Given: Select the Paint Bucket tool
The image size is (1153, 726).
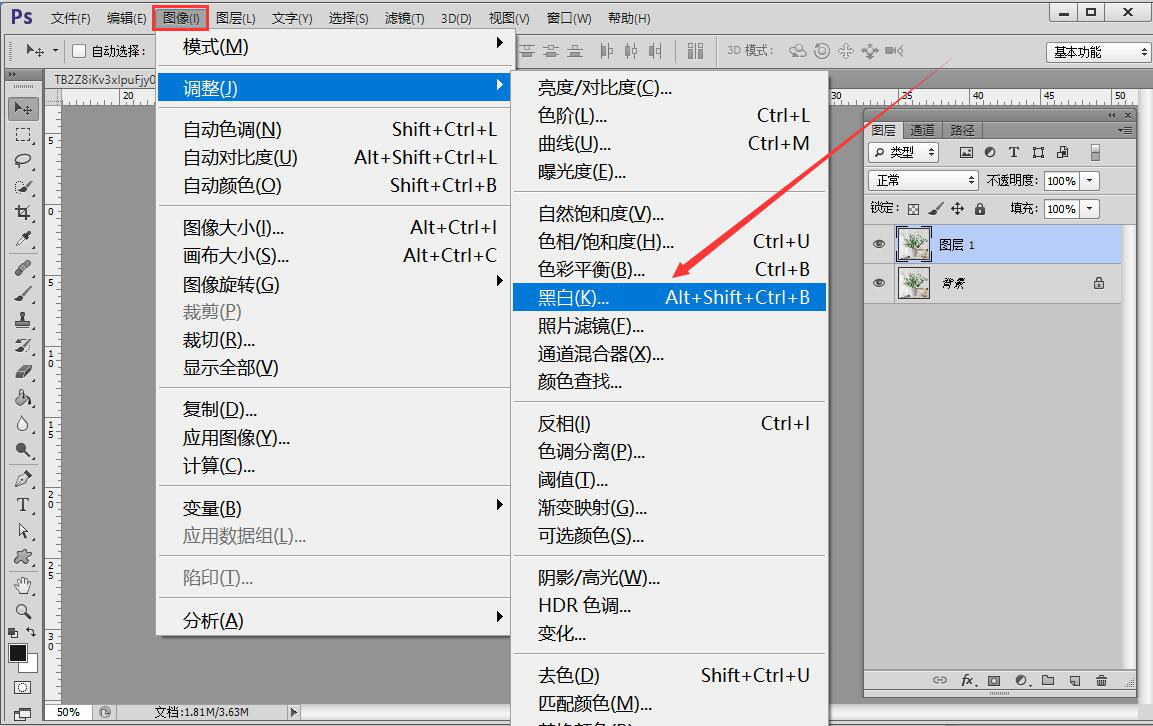Looking at the screenshot, I should point(24,398).
